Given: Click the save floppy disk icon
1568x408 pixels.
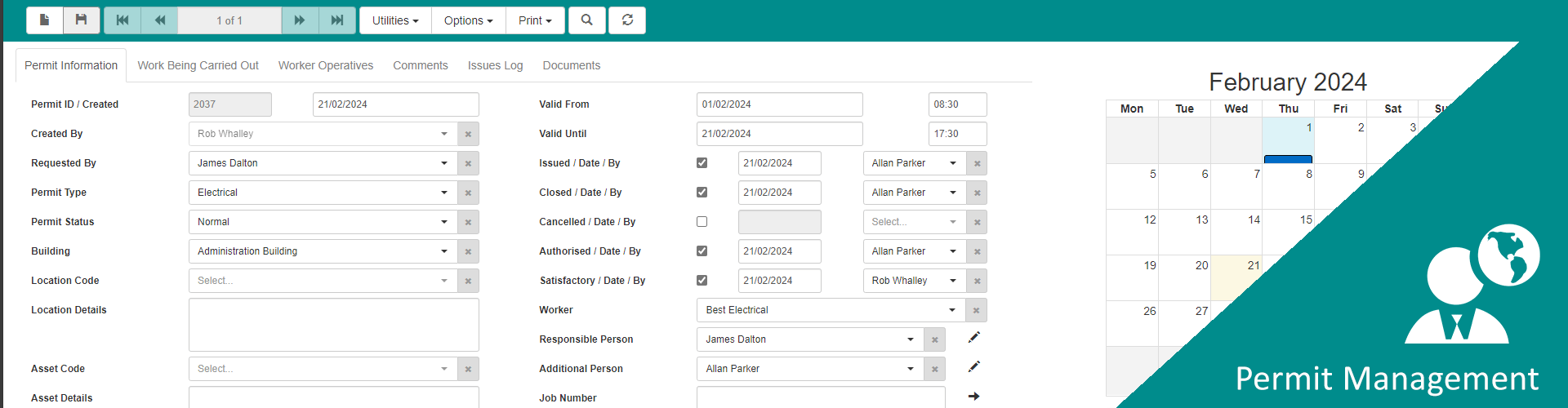Looking at the screenshot, I should [x=82, y=20].
